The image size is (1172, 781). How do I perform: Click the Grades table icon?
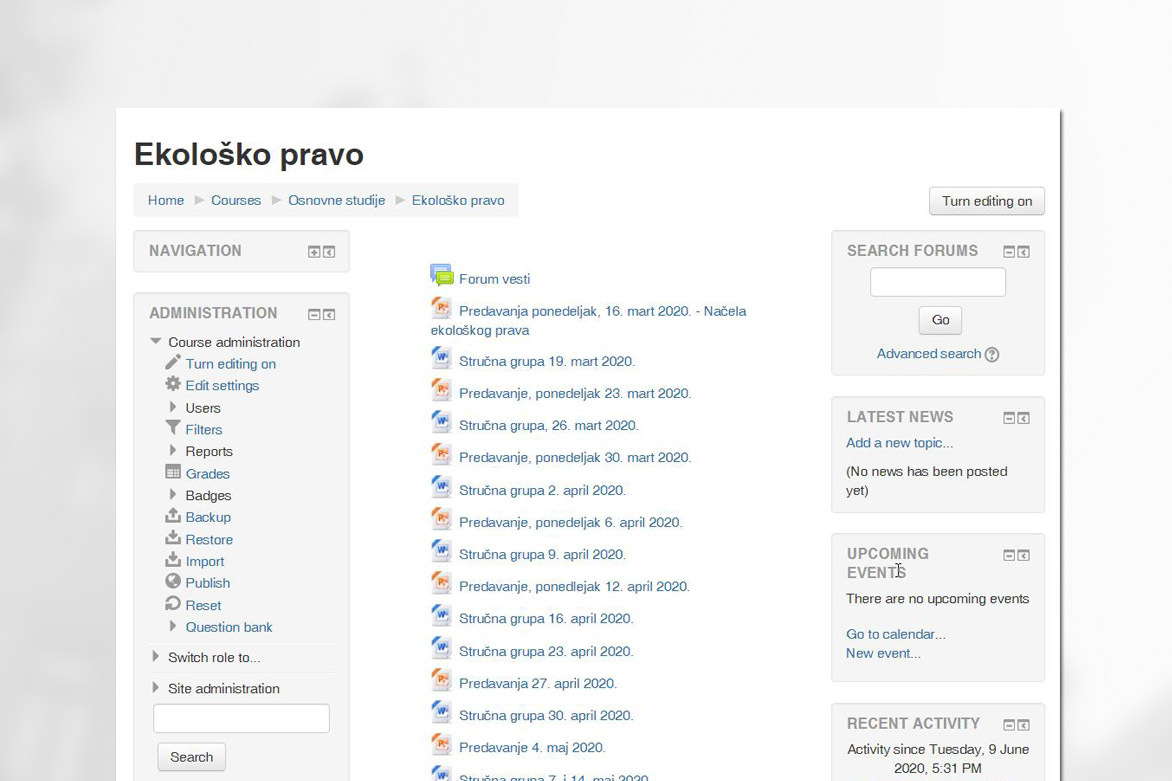point(173,473)
